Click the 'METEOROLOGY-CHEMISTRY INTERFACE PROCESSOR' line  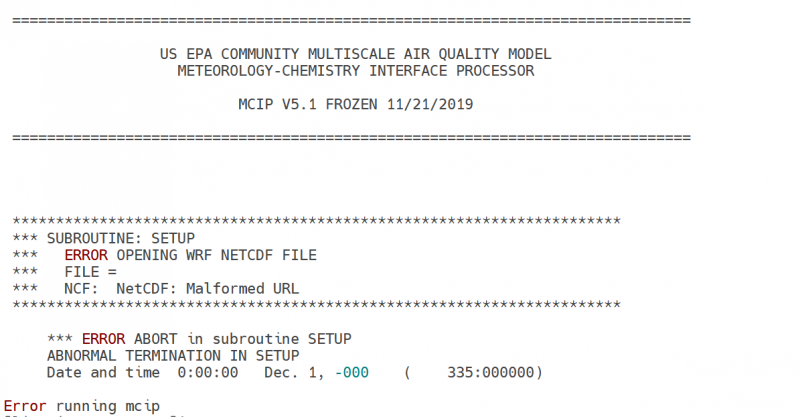click(355, 71)
